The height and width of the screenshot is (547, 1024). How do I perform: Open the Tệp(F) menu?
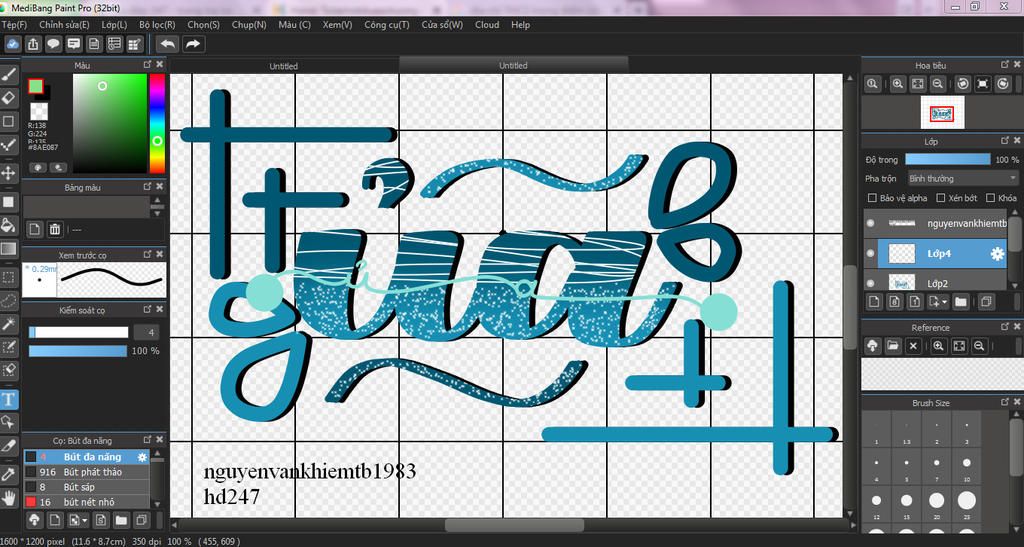(x=14, y=25)
